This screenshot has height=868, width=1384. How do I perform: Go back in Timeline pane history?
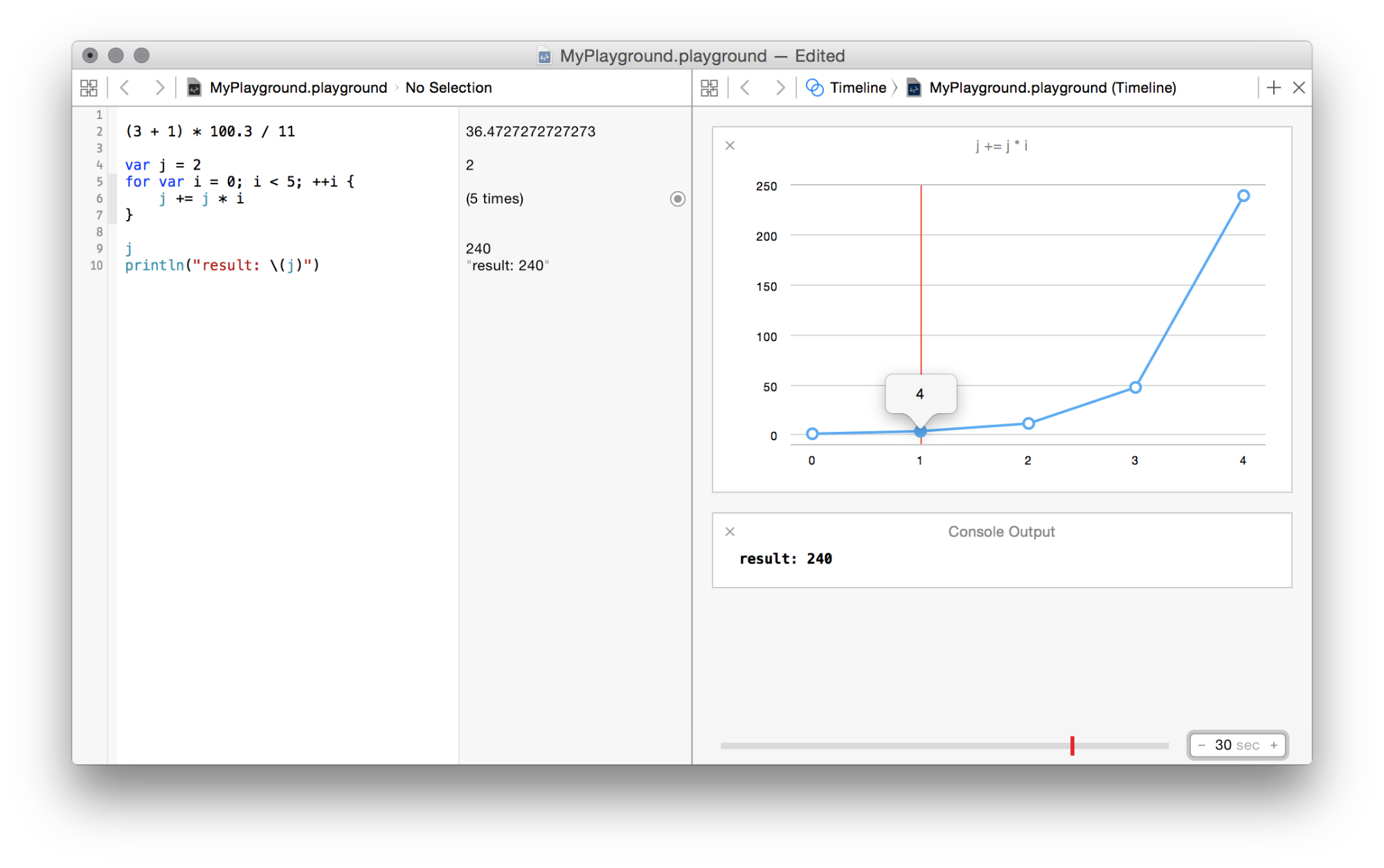pos(745,88)
